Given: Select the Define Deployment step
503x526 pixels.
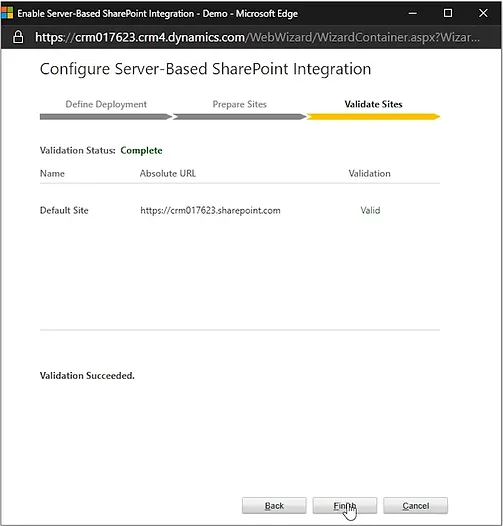Looking at the screenshot, I should point(106,104).
